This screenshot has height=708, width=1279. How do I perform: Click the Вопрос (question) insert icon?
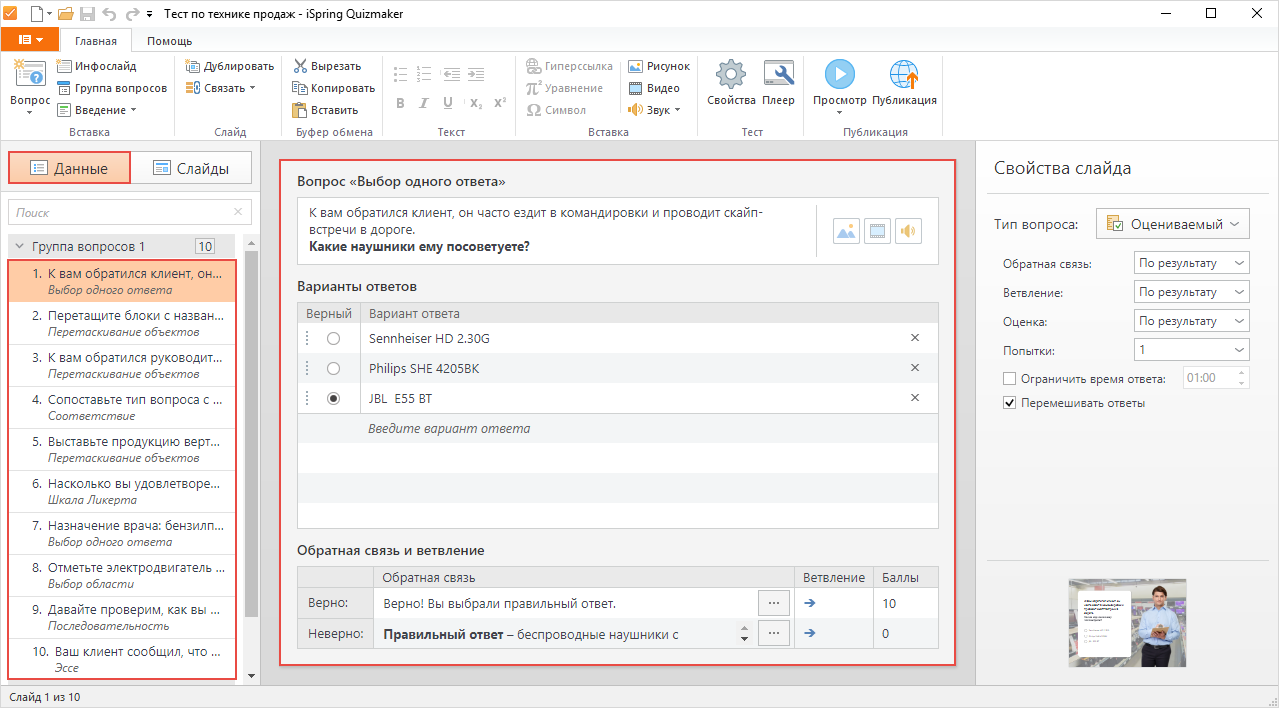click(29, 73)
